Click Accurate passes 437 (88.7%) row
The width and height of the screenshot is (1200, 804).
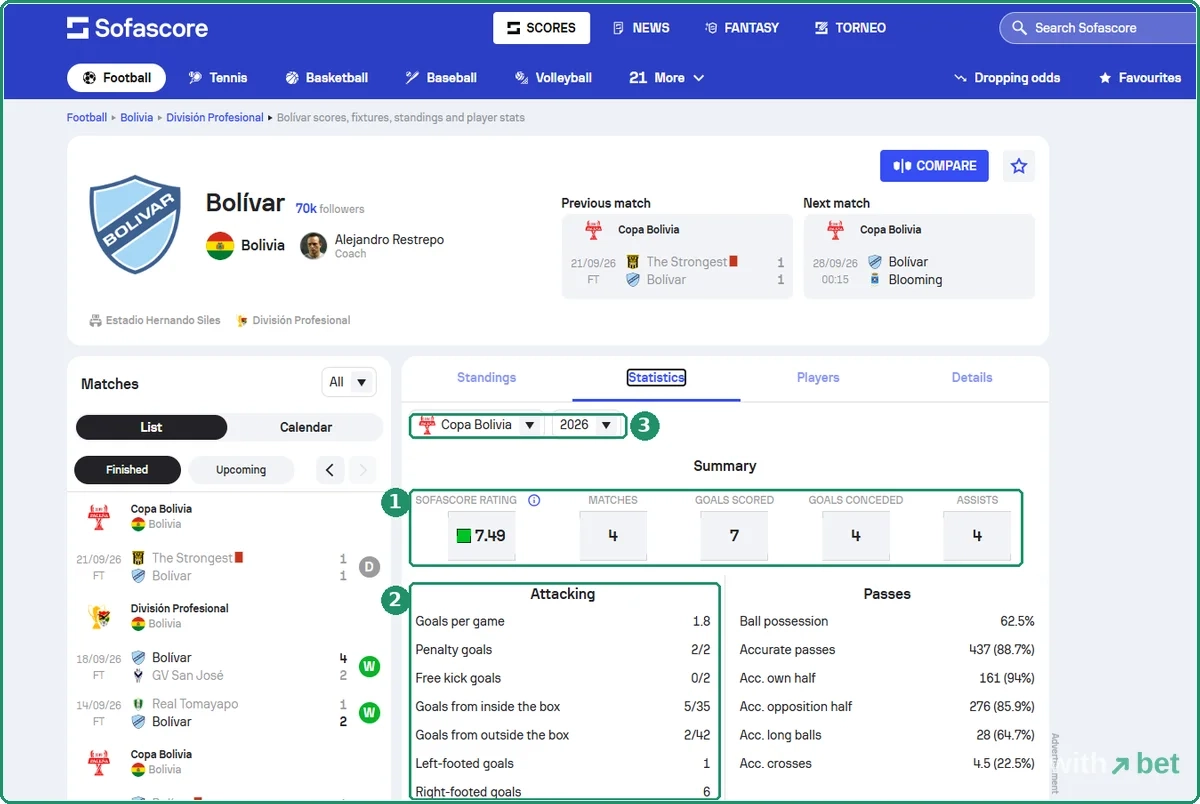887,650
